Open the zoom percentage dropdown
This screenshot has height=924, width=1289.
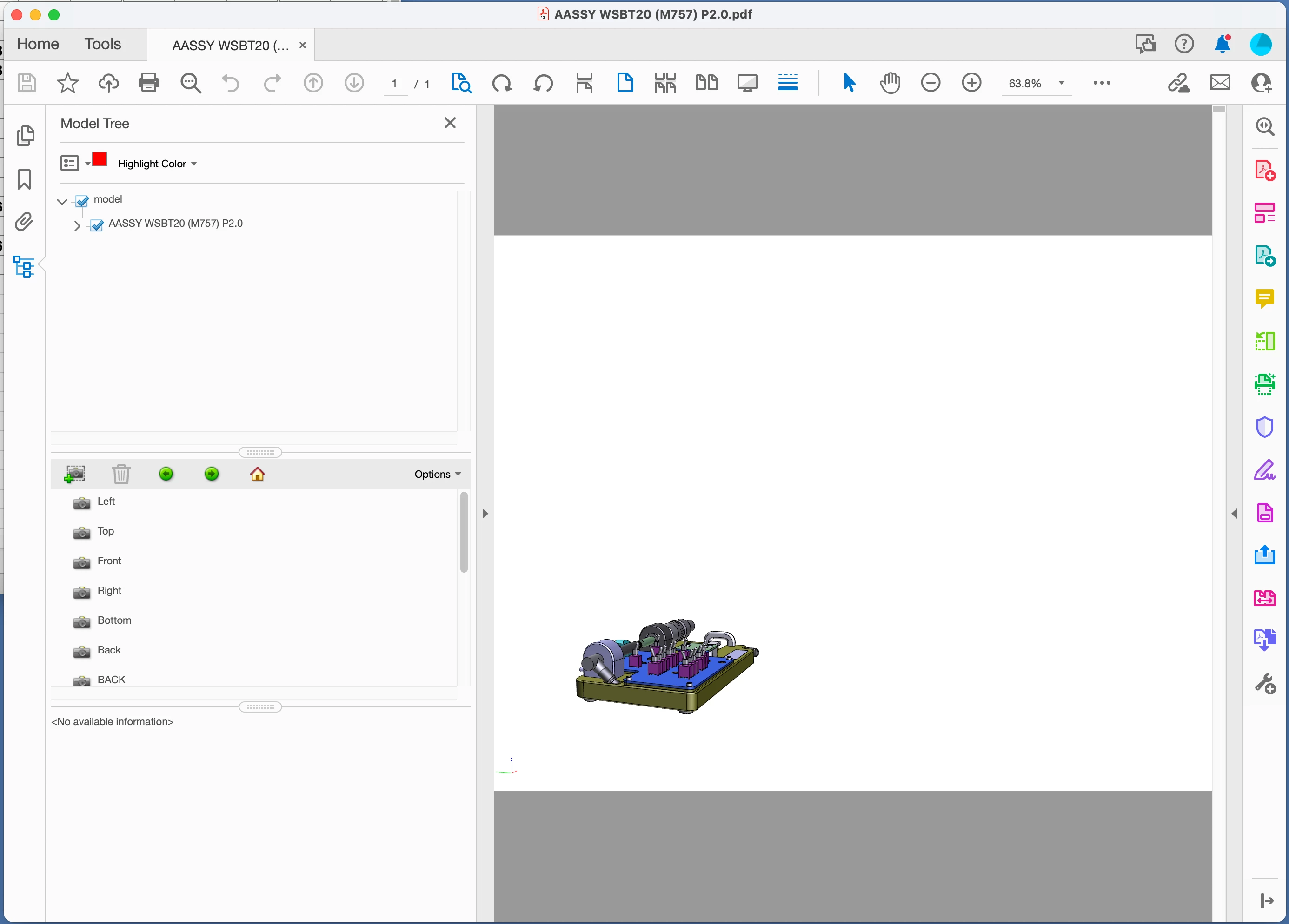(1061, 83)
